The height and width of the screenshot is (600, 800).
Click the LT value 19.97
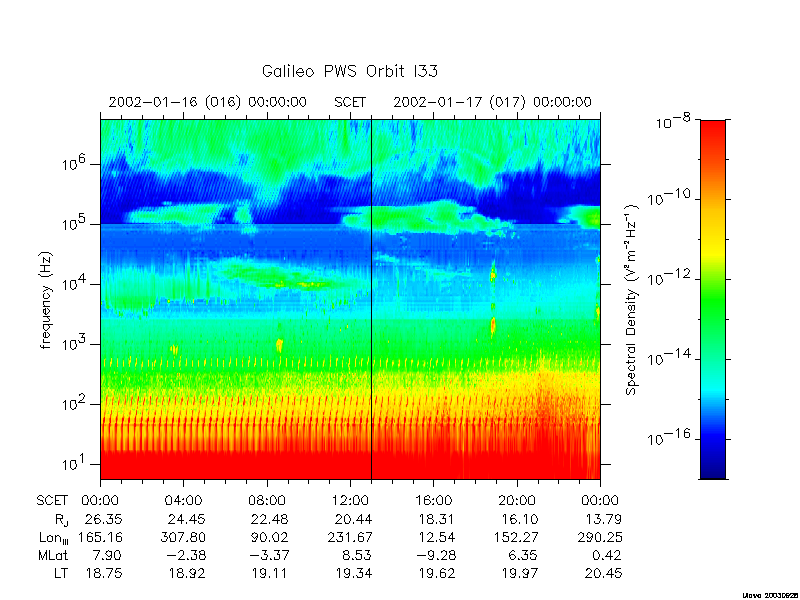tap(520, 573)
